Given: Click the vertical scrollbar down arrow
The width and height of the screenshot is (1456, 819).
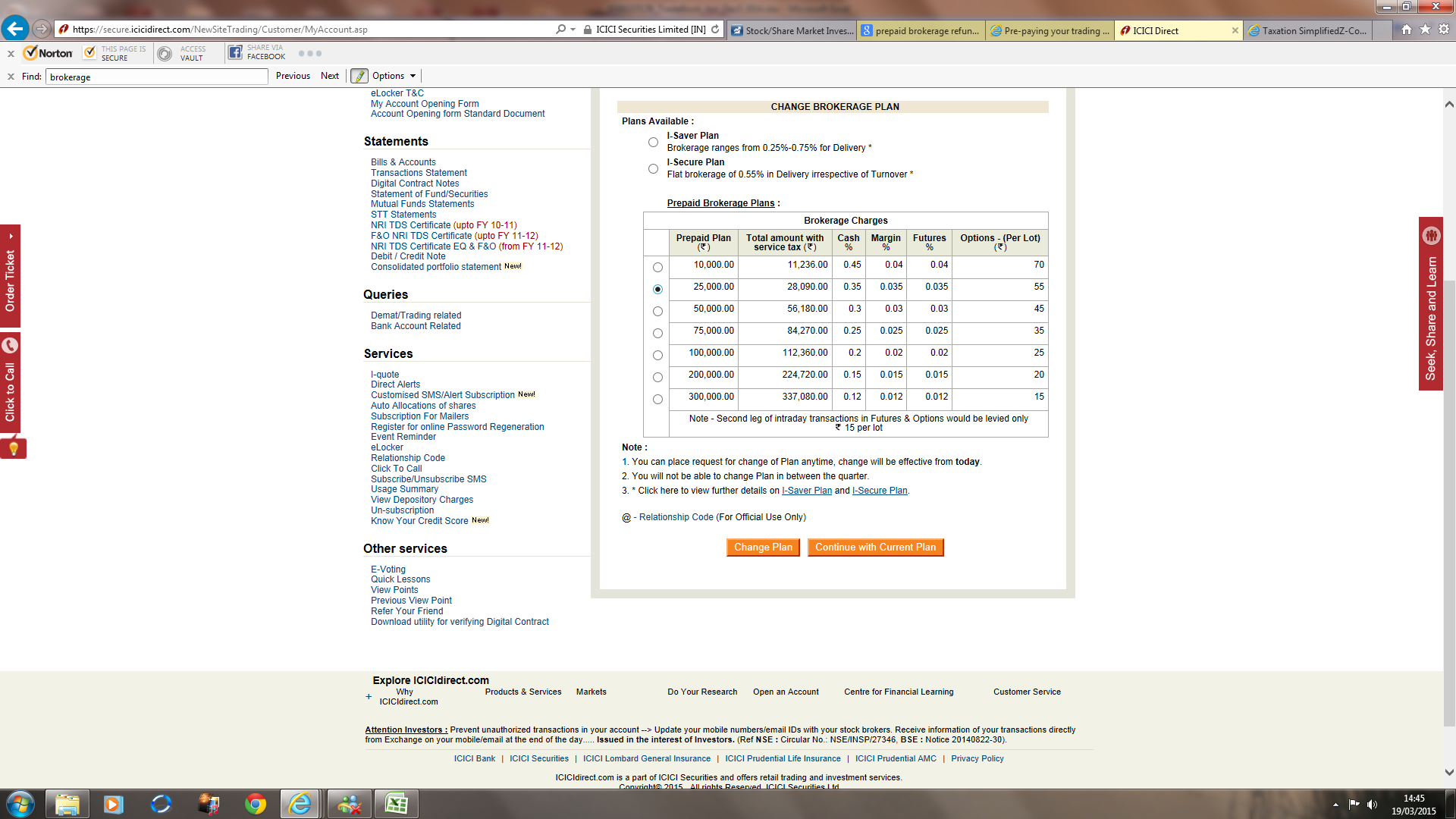Looking at the screenshot, I should [1449, 773].
